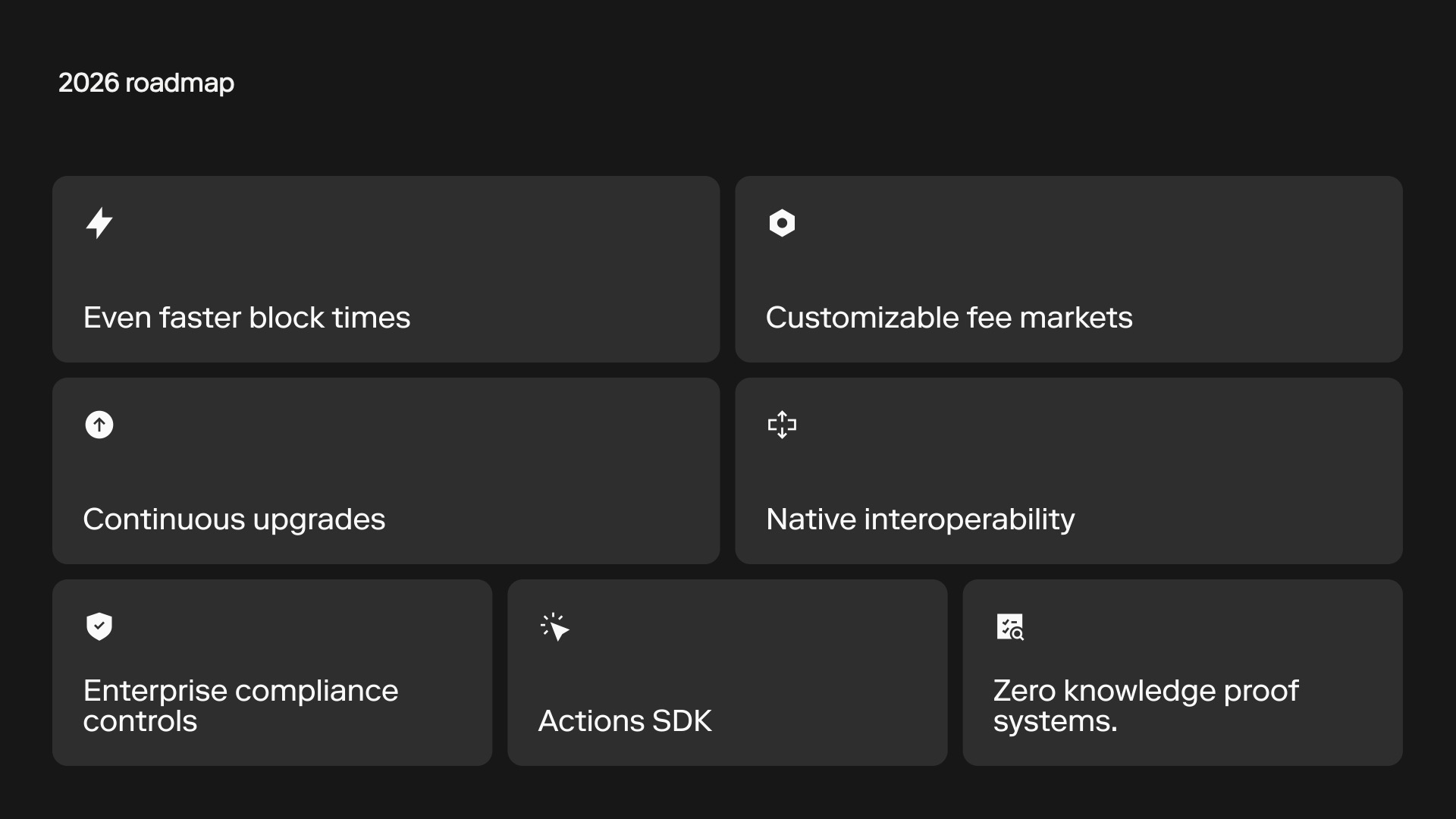Click the cursor click icon
This screenshot has height=819, width=1456.
point(555,627)
